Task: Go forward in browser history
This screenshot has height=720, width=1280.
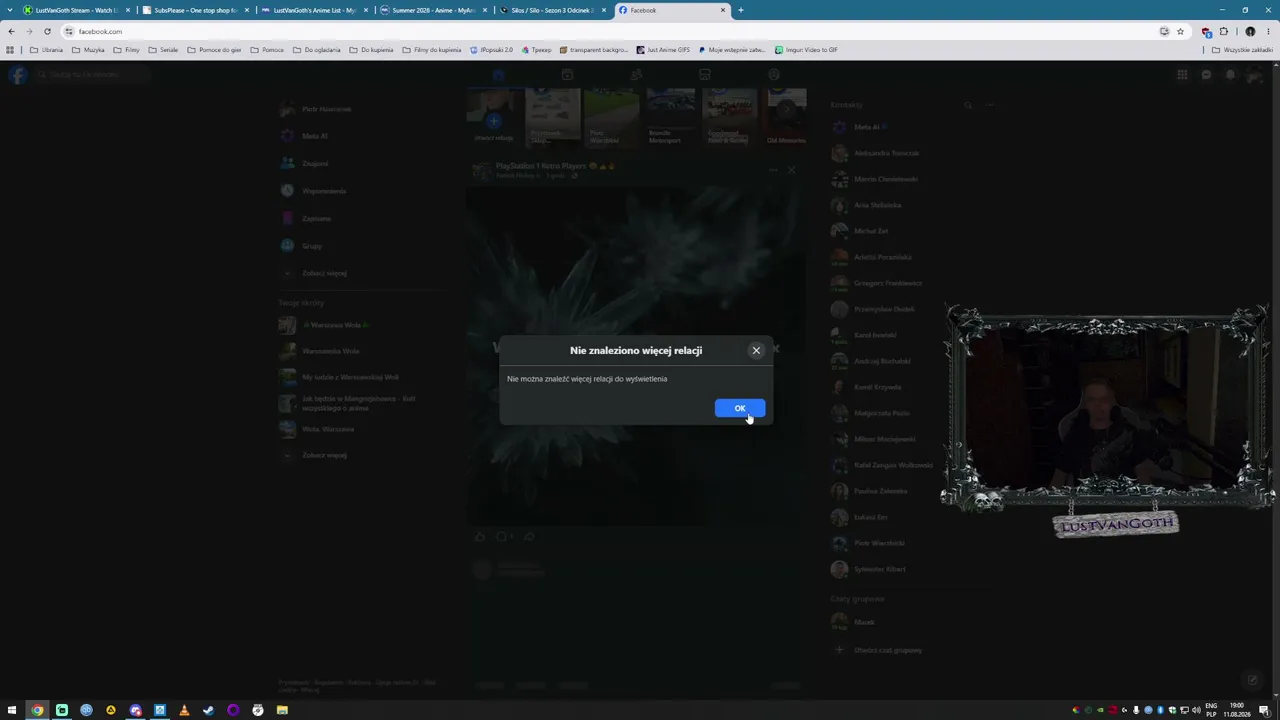Action: pyautogui.click(x=29, y=31)
